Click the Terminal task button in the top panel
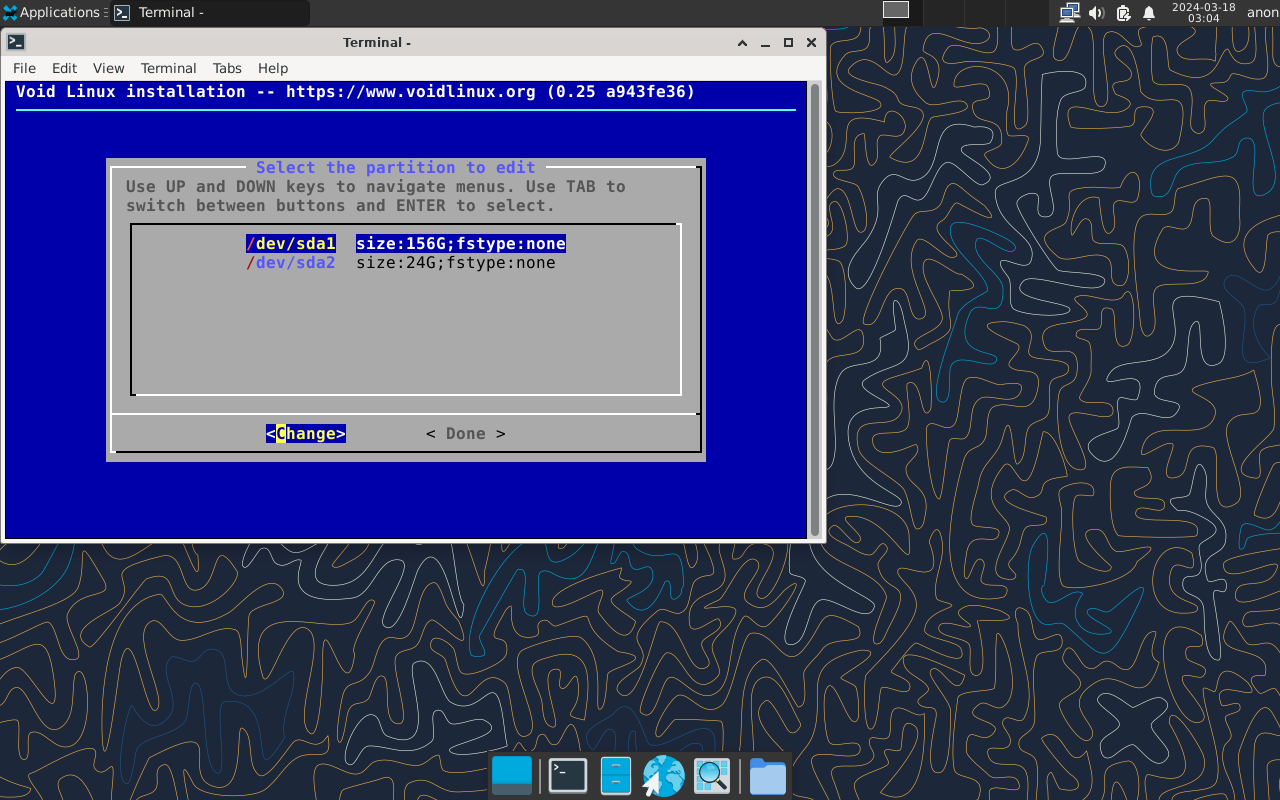This screenshot has height=800, width=1280. coord(209,13)
